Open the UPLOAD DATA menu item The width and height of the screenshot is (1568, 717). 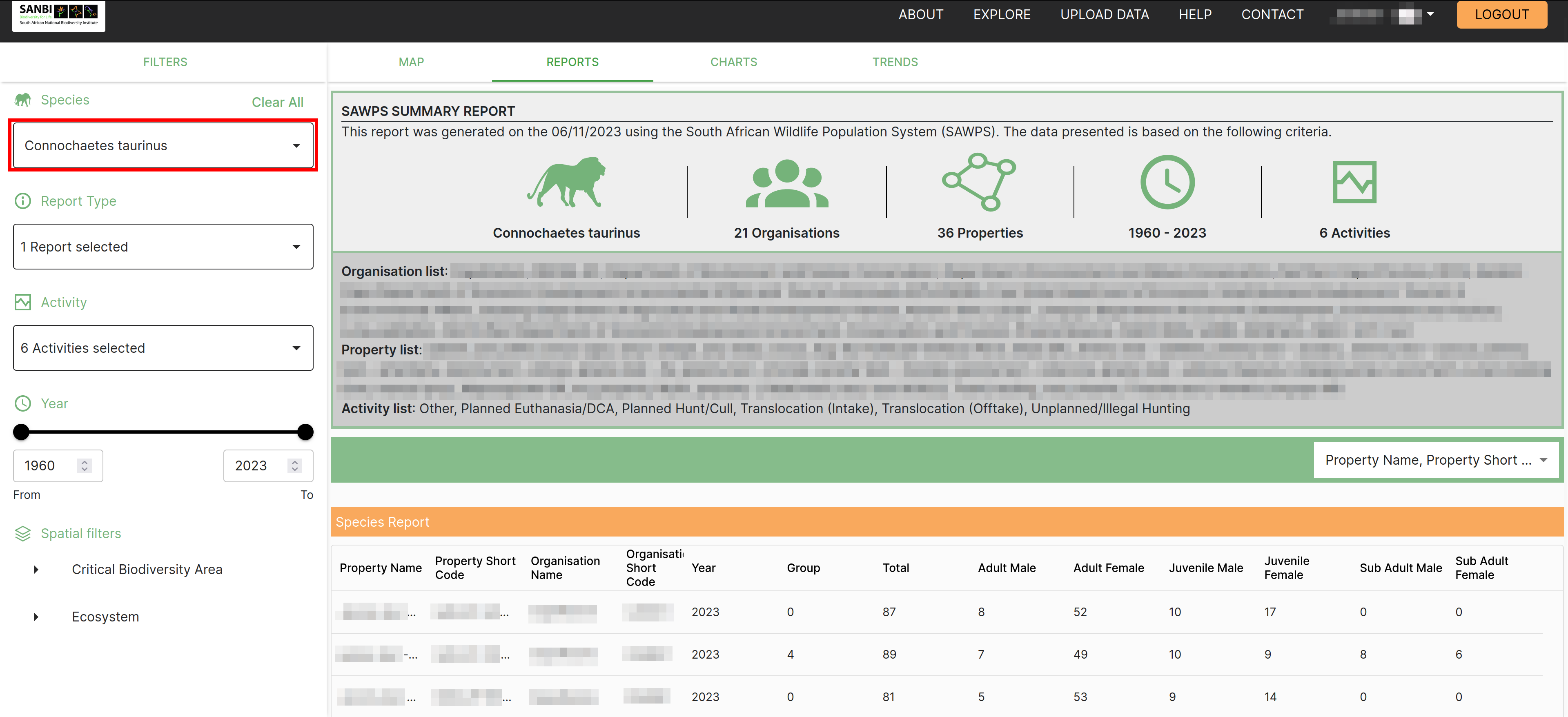[1104, 15]
